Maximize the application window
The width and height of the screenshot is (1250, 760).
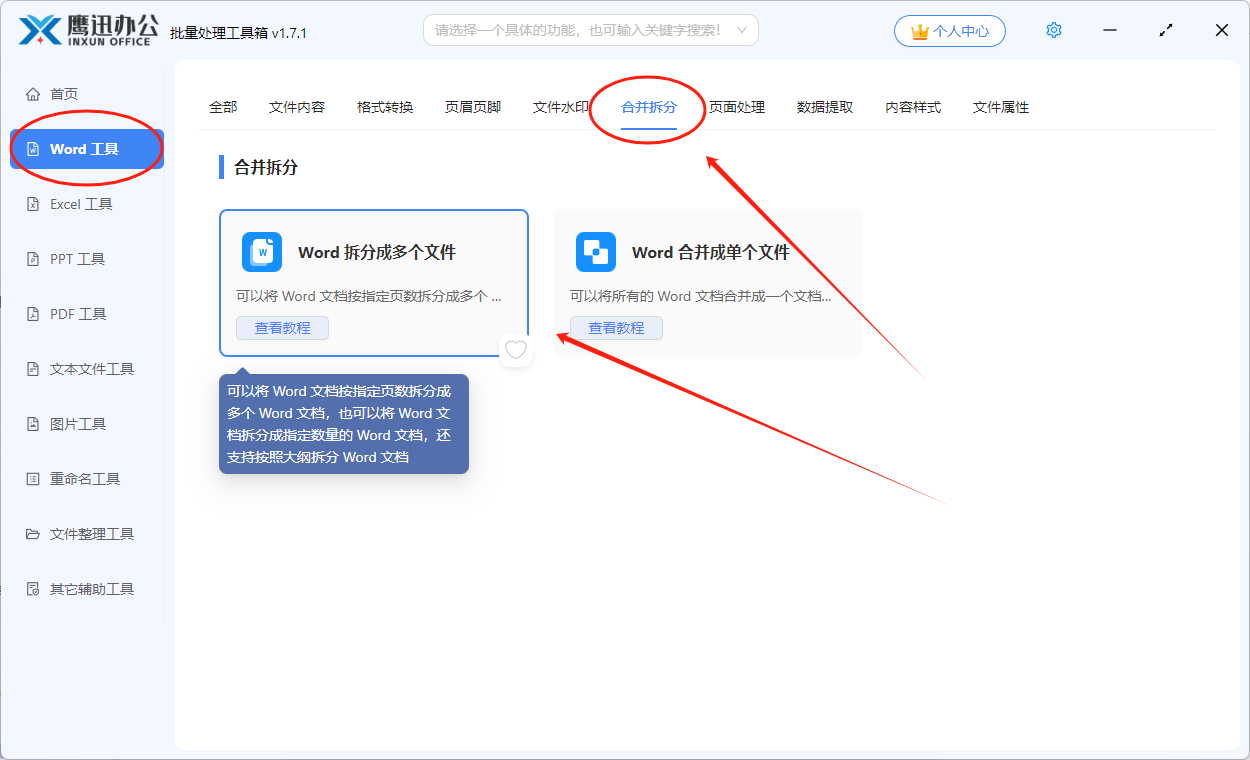(1166, 31)
